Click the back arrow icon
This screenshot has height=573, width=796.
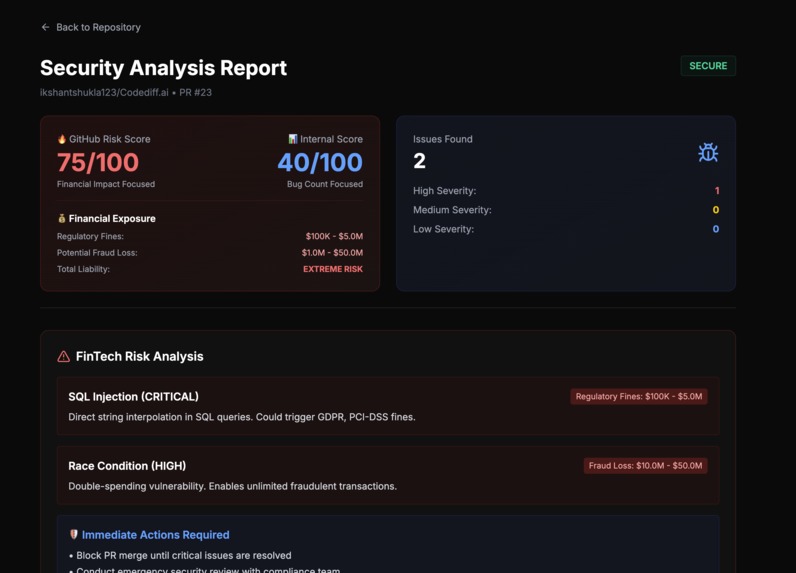click(45, 27)
